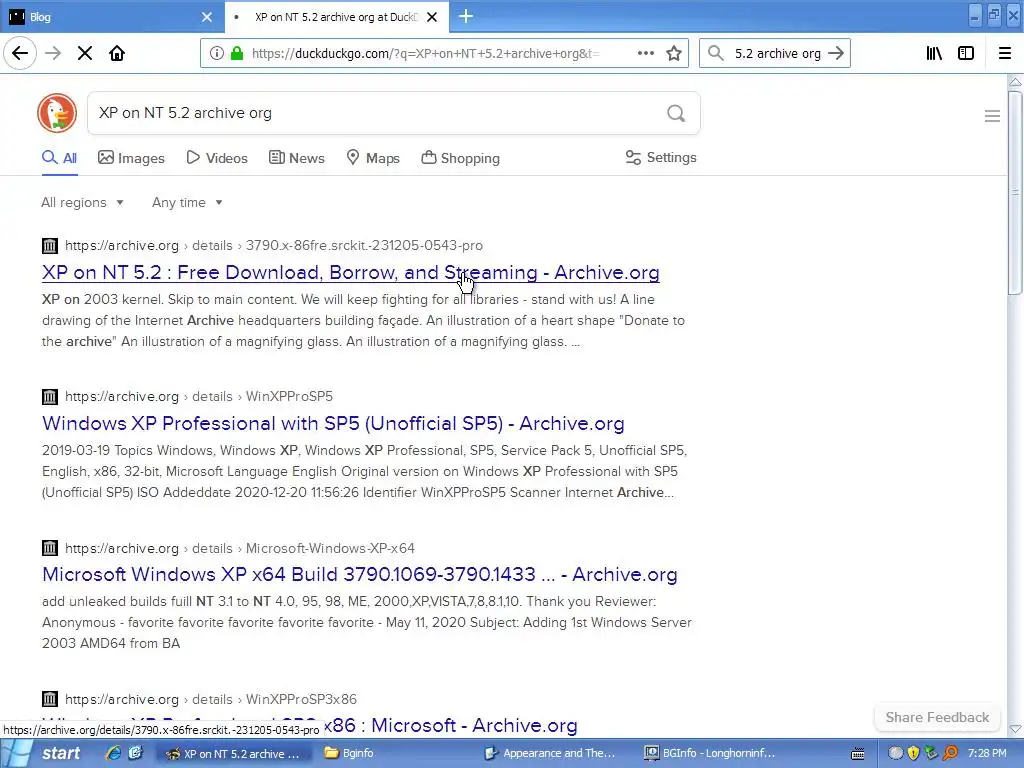Open a new browser tab
Screen dimensions: 1024x768
click(x=466, y=16)
